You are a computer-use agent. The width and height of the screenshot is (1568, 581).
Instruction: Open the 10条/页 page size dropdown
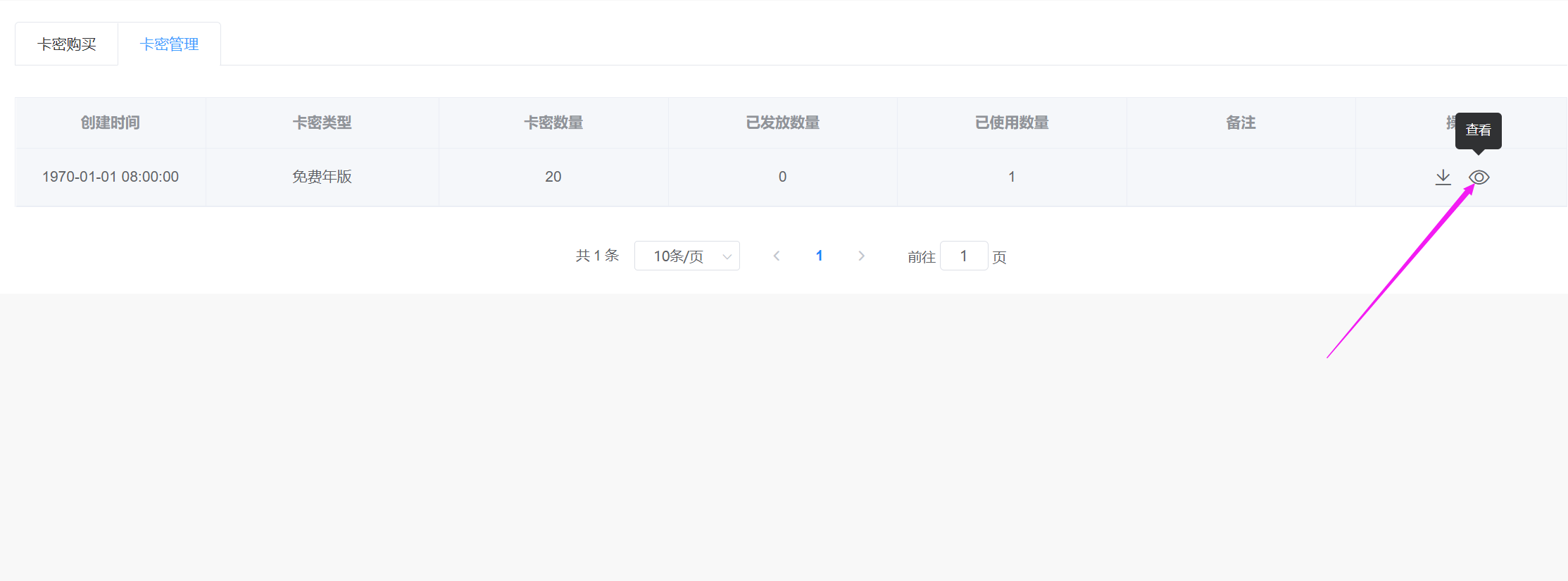click(687, 256)
